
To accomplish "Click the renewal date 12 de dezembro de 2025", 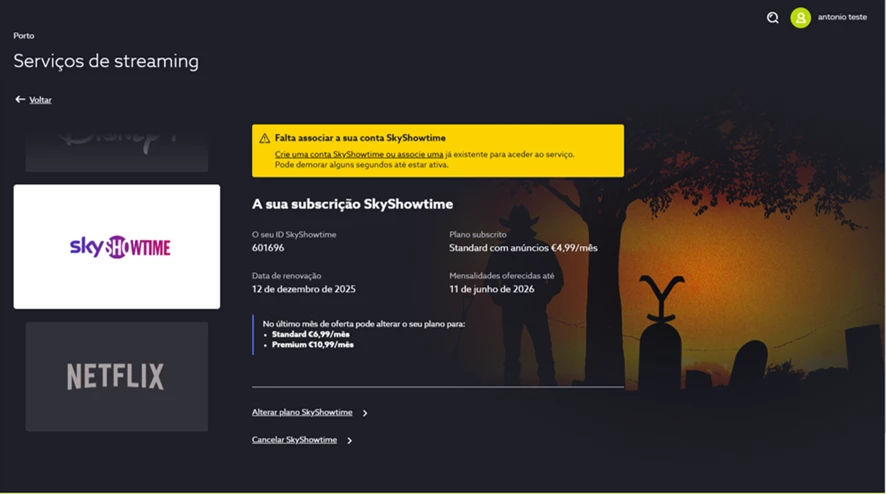I will coord(304,289).
